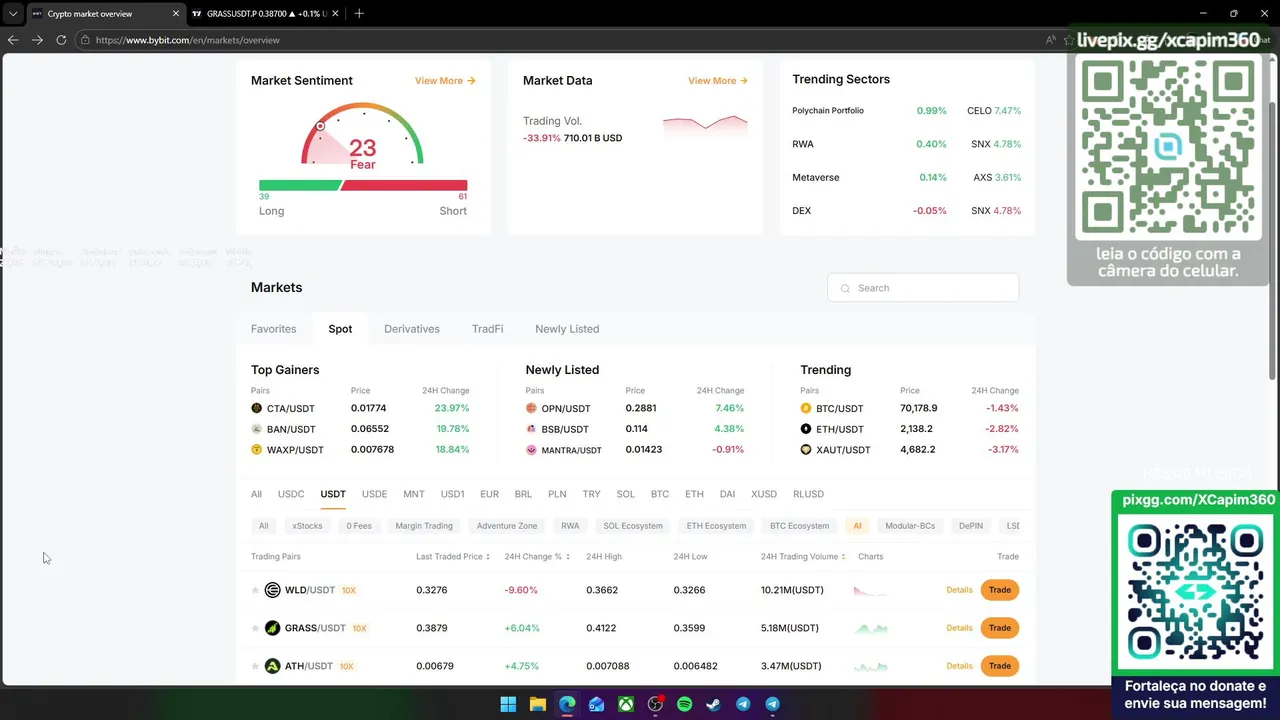Filter by DePIN category
Screen dimensions: 1280x720
[971, 526]
